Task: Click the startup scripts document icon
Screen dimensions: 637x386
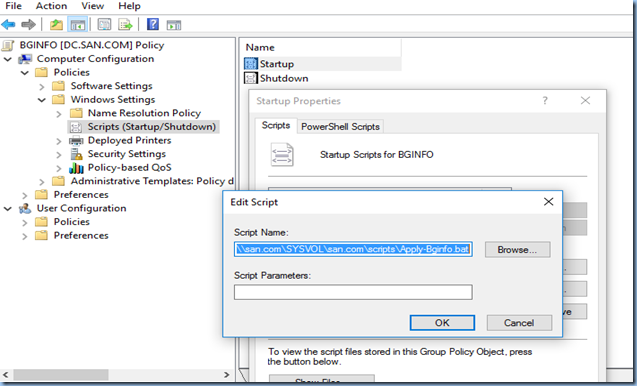Action: point(282,155)
